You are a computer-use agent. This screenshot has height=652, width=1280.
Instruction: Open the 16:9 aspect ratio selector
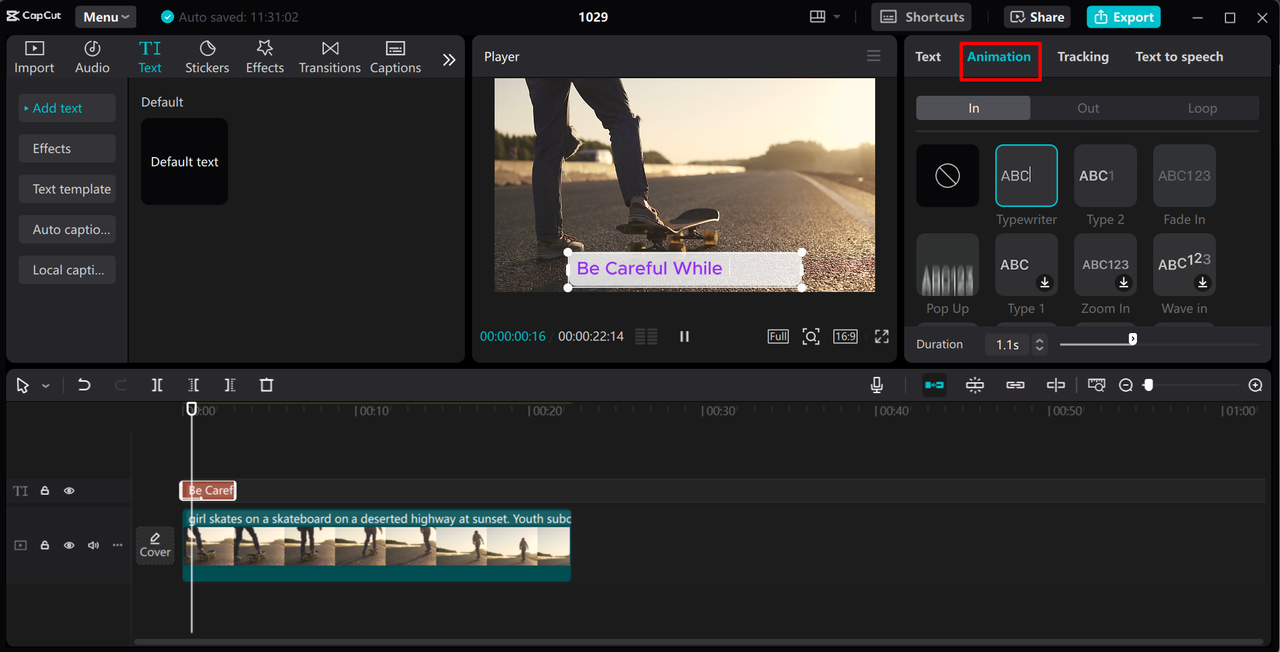[x=845, y=337]
